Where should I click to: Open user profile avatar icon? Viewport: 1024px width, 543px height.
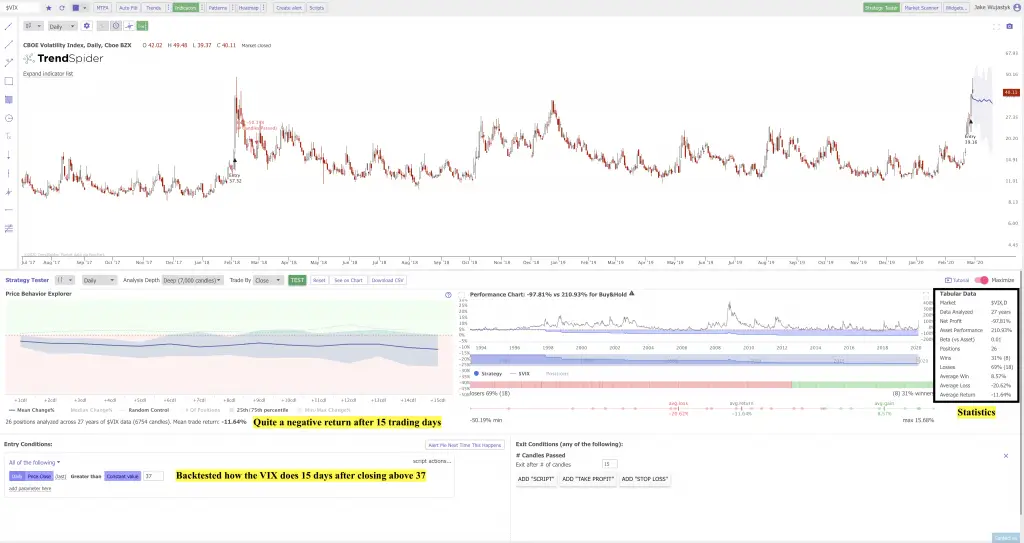click(x=1016, y=8)
